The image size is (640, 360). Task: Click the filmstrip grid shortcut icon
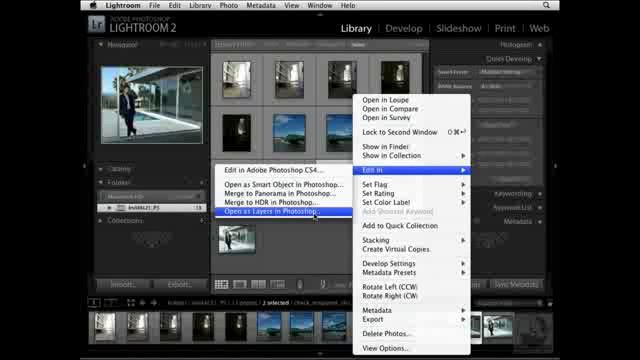131,302
